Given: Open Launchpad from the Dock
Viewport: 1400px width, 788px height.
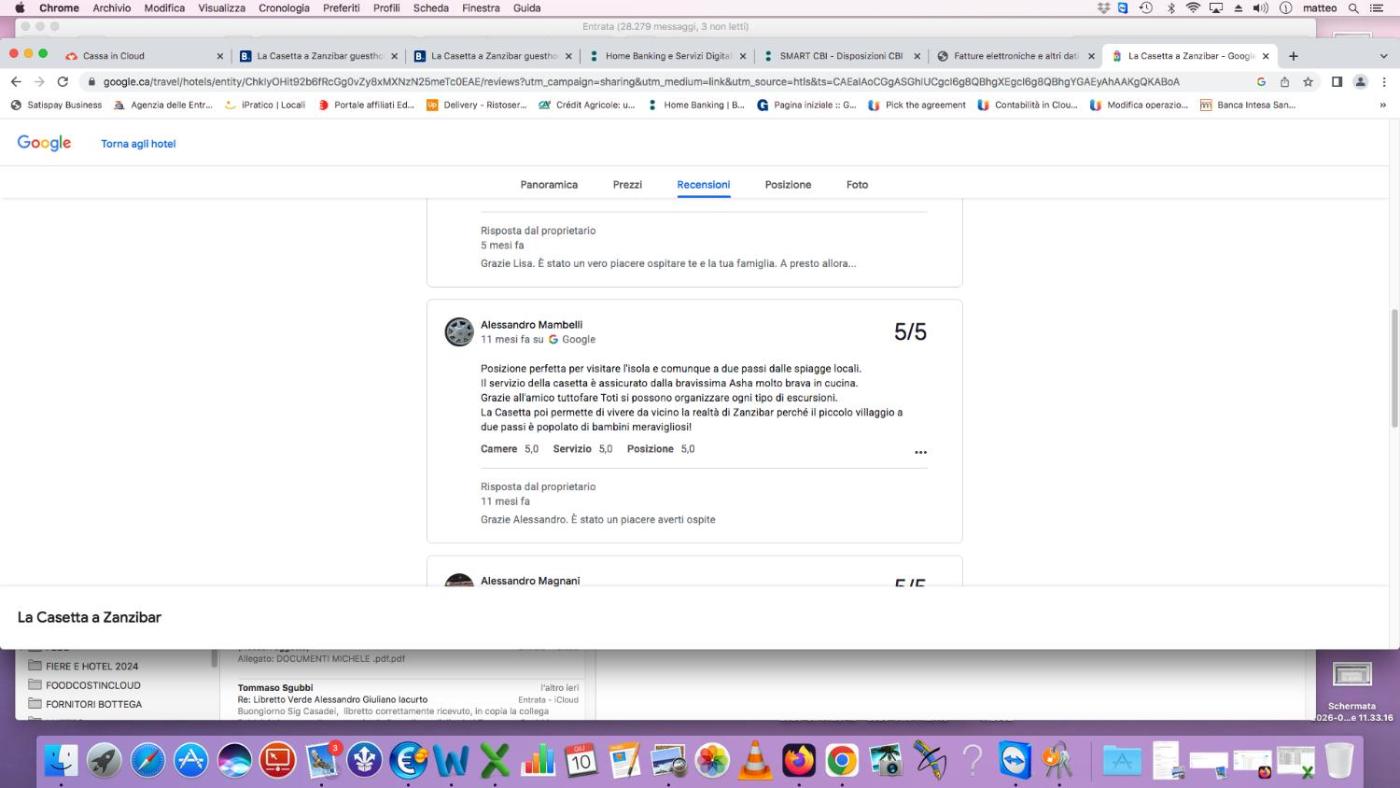Looking at the screenshot, I should (x=105, y=761).
